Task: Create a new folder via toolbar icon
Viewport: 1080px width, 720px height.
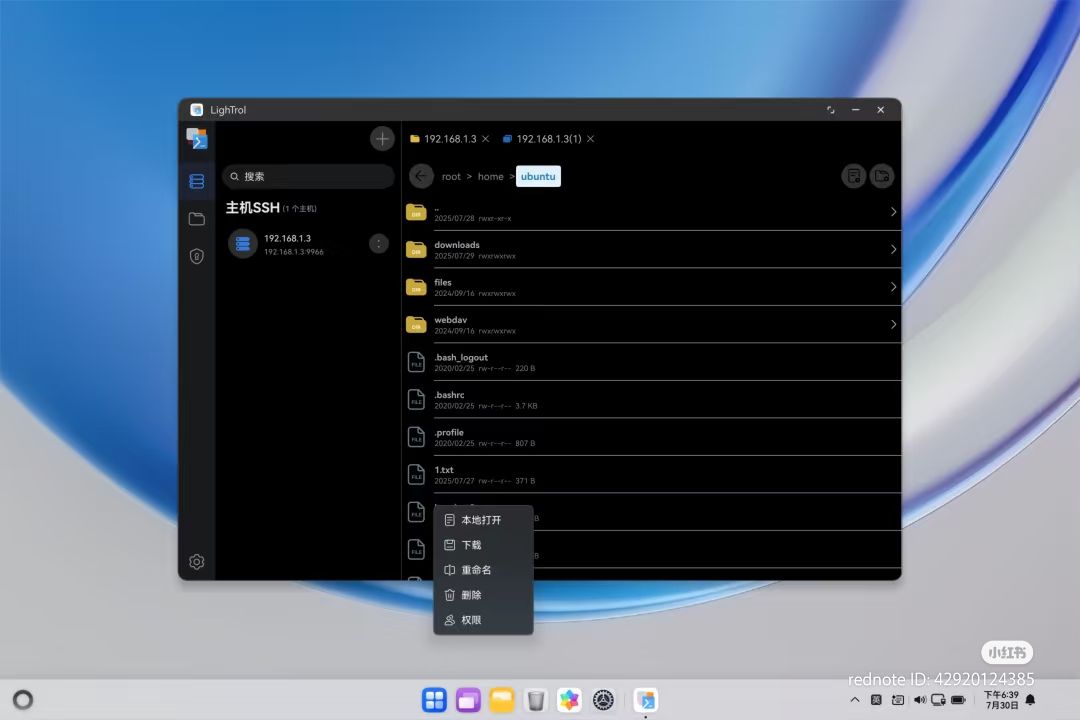Action: 882,176
